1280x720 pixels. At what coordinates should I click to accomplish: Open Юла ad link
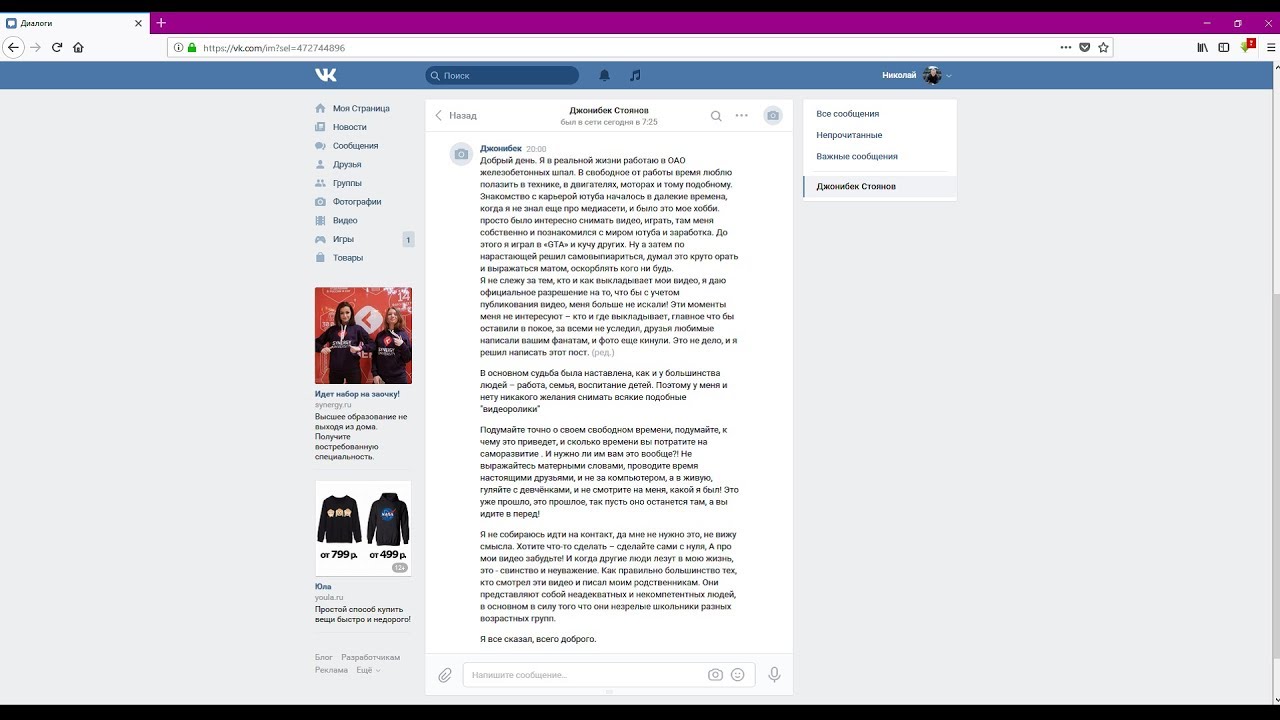(323, 587)
